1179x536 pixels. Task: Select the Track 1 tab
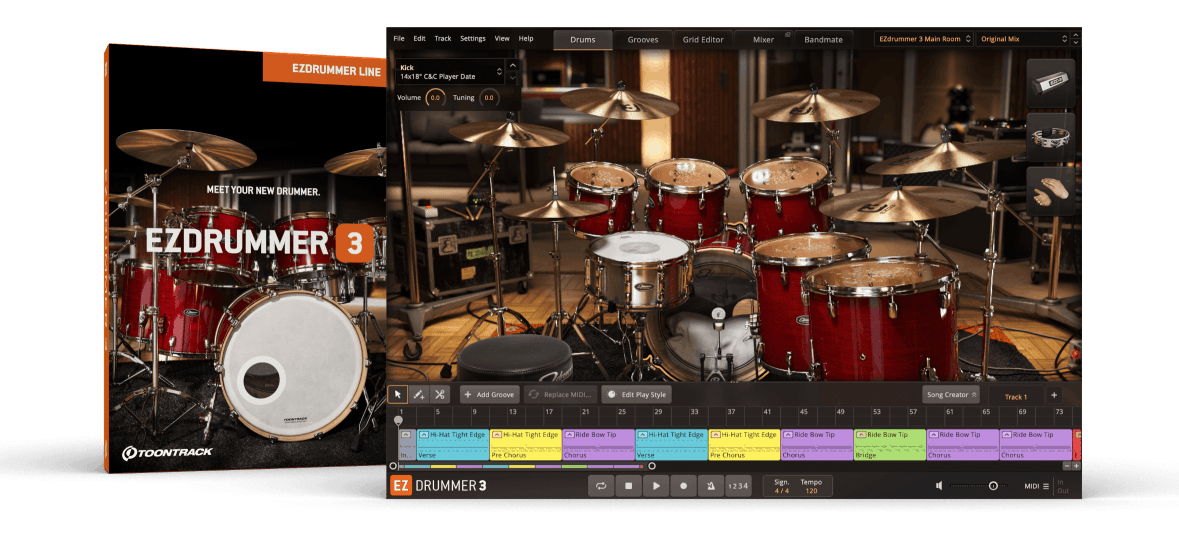coord(1015,397)
